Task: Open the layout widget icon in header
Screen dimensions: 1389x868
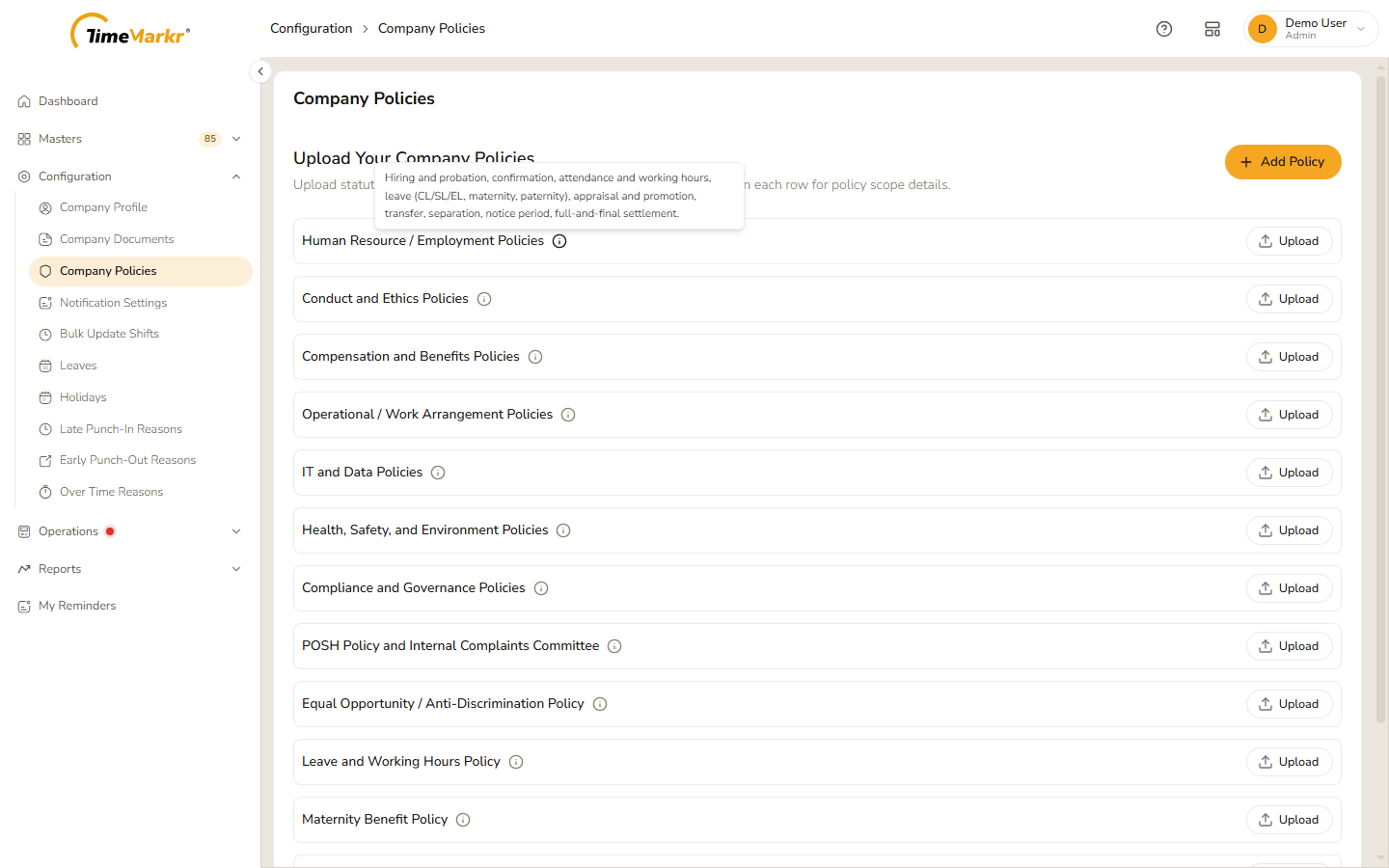Action: coord(1212,29)
